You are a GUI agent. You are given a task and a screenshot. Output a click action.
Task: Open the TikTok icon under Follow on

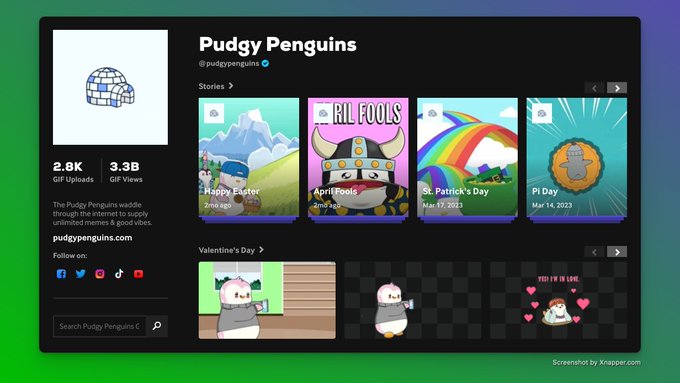[x=119, y=274]
